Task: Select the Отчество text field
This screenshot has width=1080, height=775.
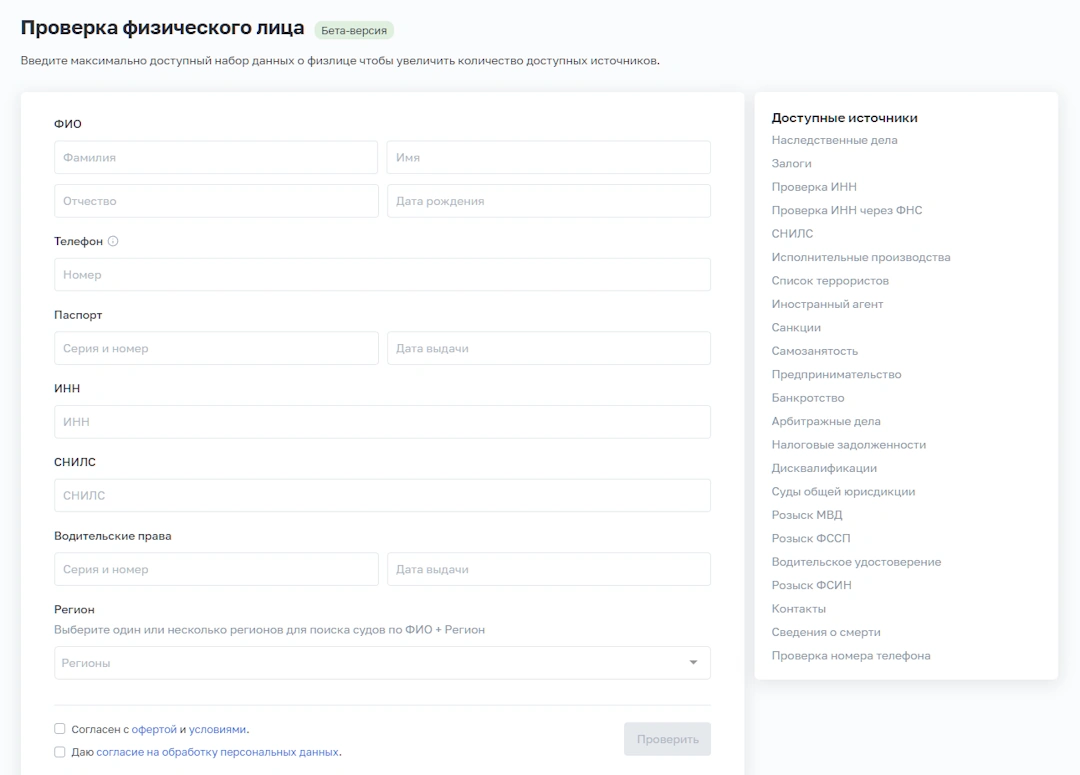Action: click(216, 201)
